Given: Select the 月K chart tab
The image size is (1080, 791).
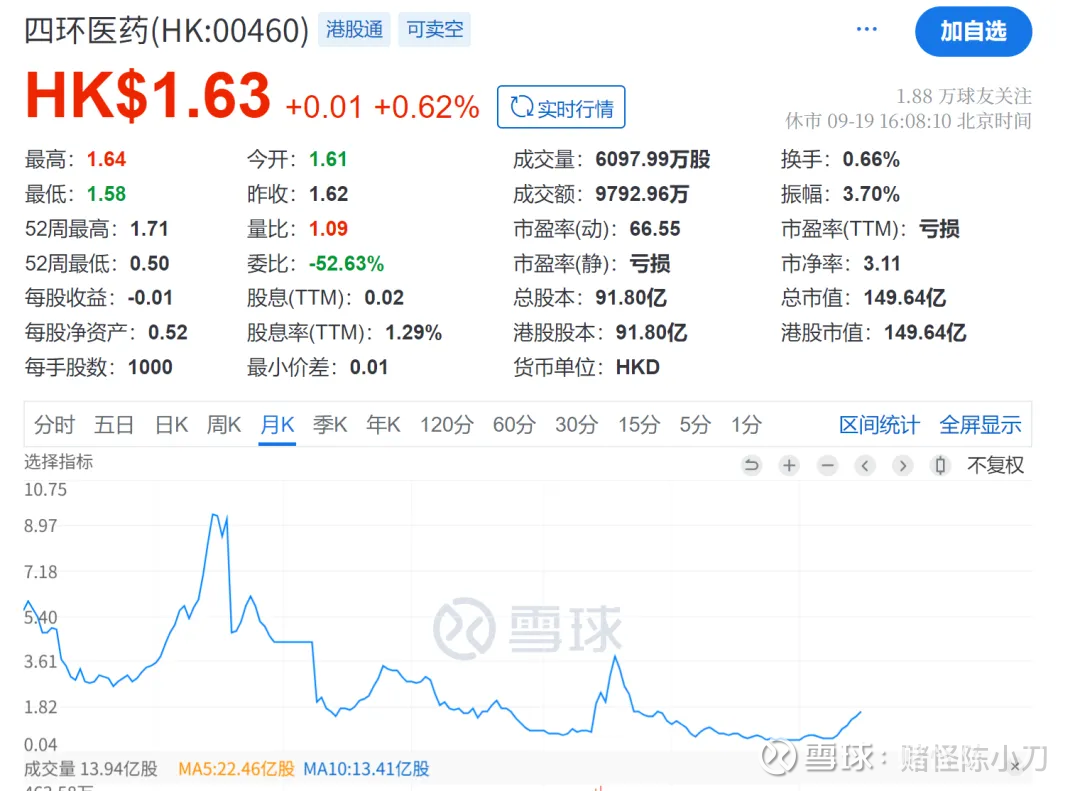Looking at the screenshot, I should [x=277, y=424].
